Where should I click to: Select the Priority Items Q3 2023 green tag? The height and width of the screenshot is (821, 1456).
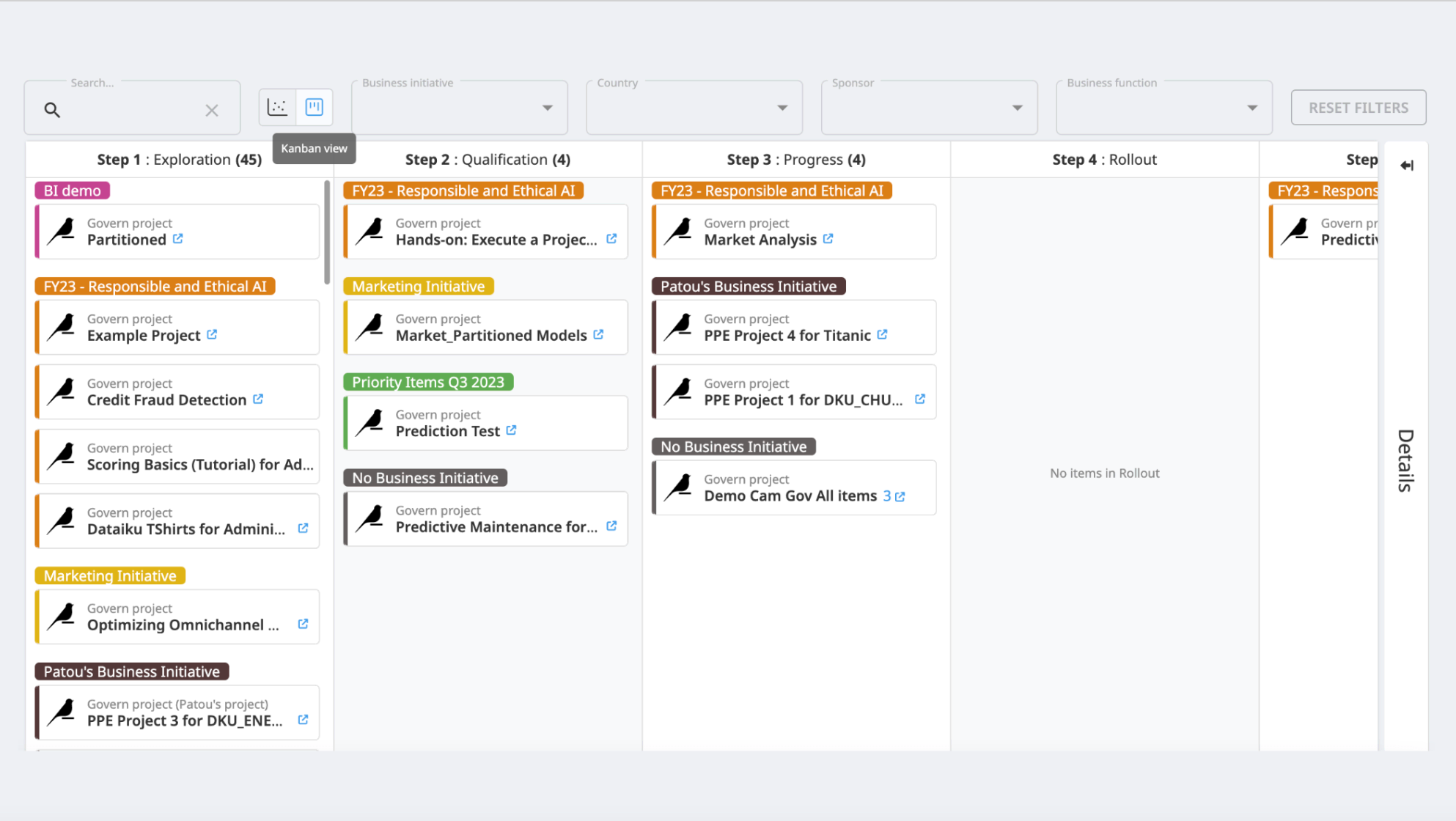tap(428, 382)
